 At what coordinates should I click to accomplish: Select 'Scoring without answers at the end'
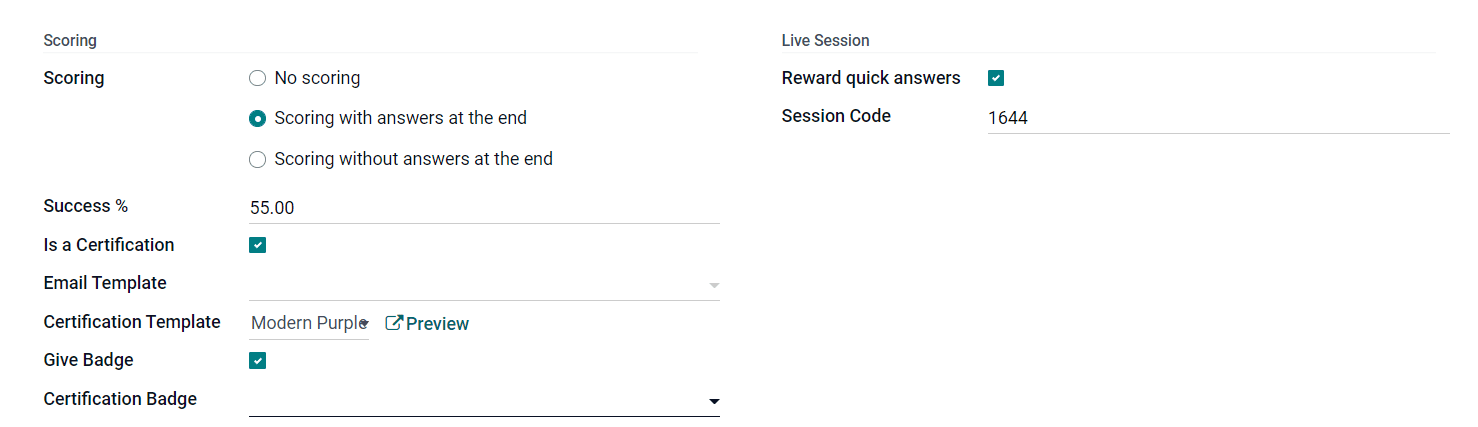258,159
